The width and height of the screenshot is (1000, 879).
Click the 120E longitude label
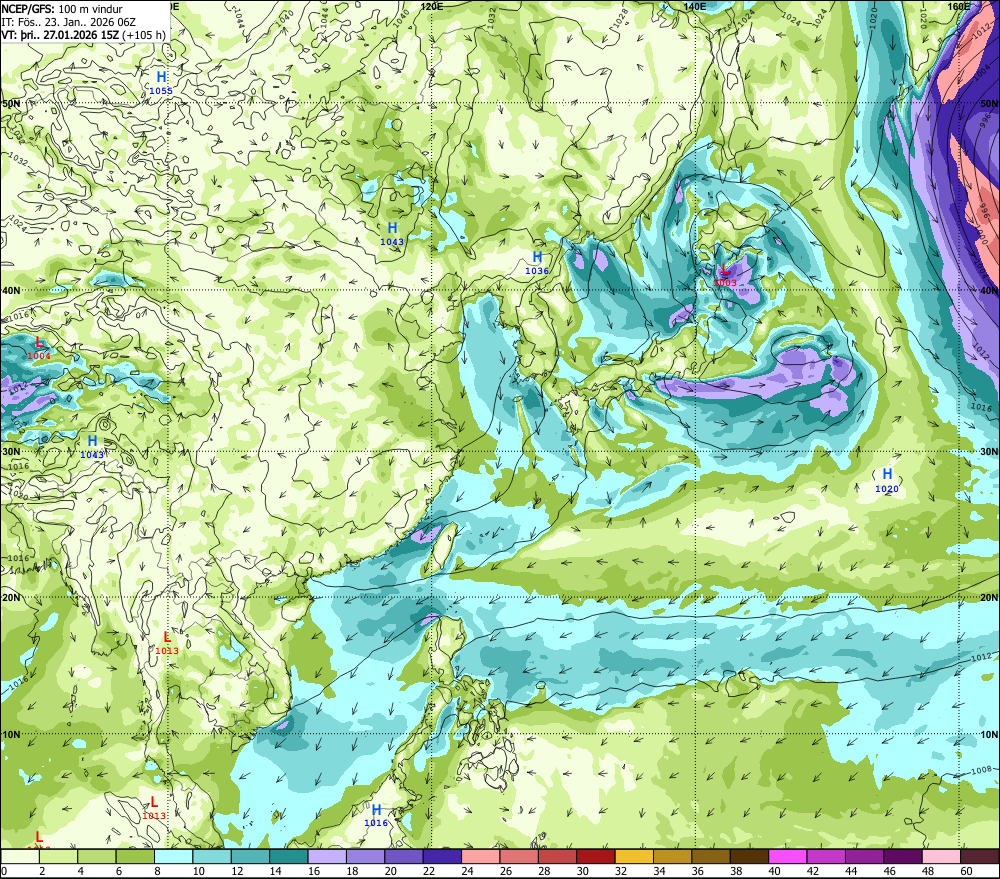tap(432, 6)
